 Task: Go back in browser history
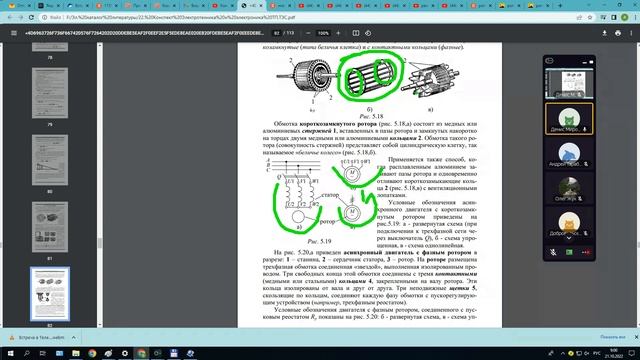tap(10, 18)
